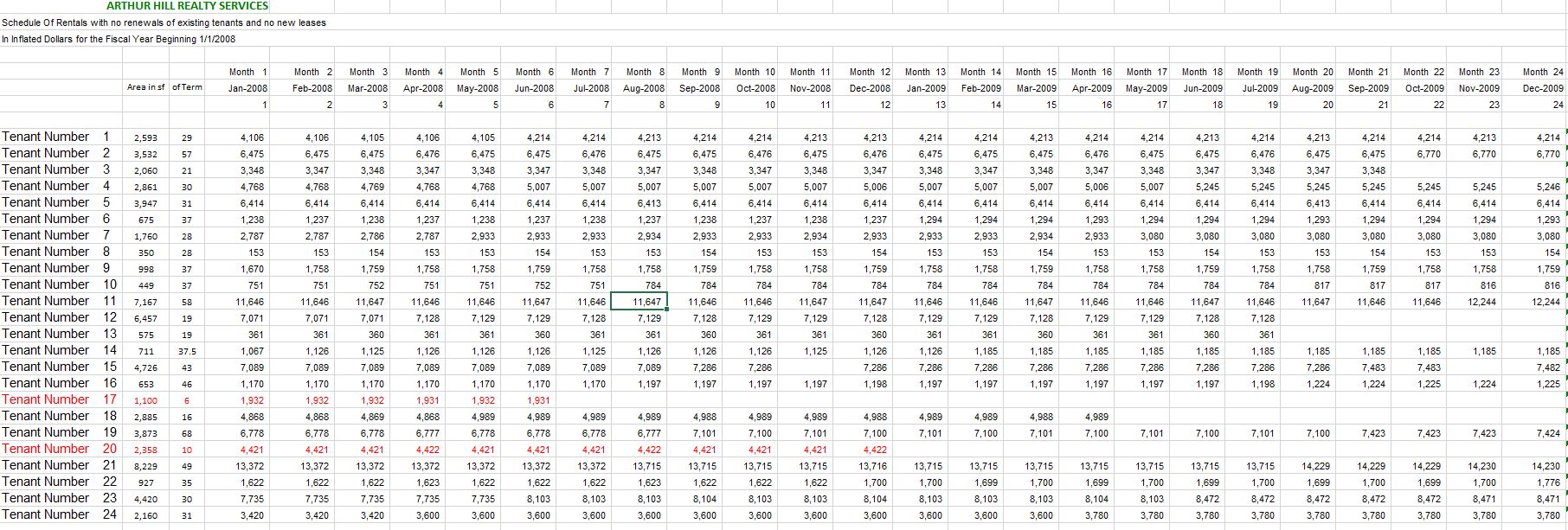Screen dimensions: 1568x530
Task: Select the period number 13 under Jan-2009
Action: point(941,105)
